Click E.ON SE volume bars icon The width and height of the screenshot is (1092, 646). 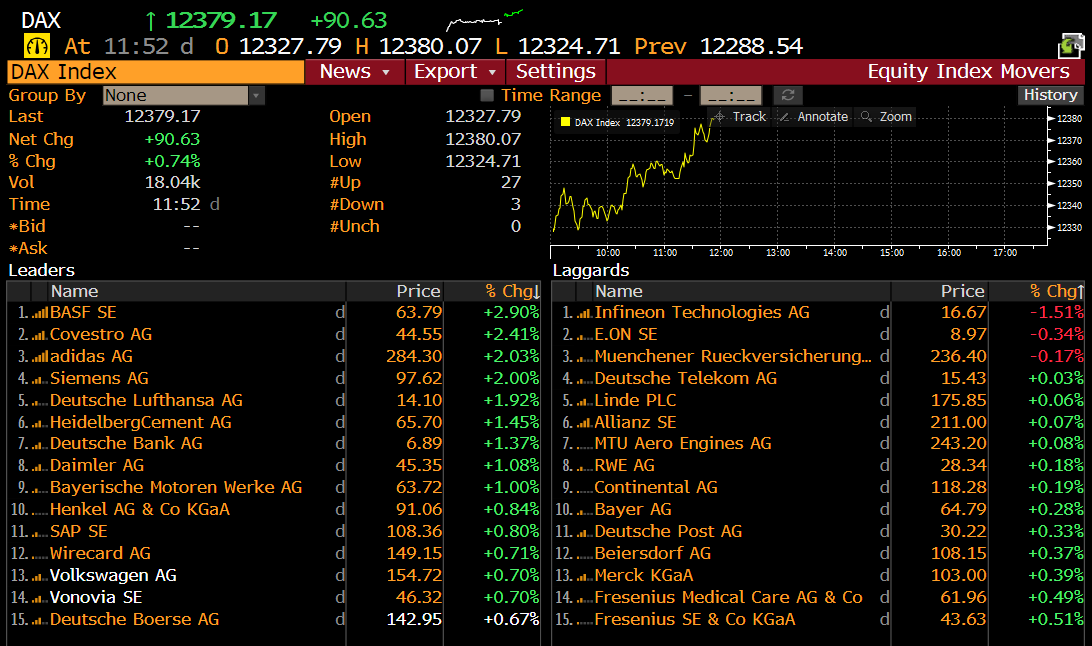coord(584,336)
